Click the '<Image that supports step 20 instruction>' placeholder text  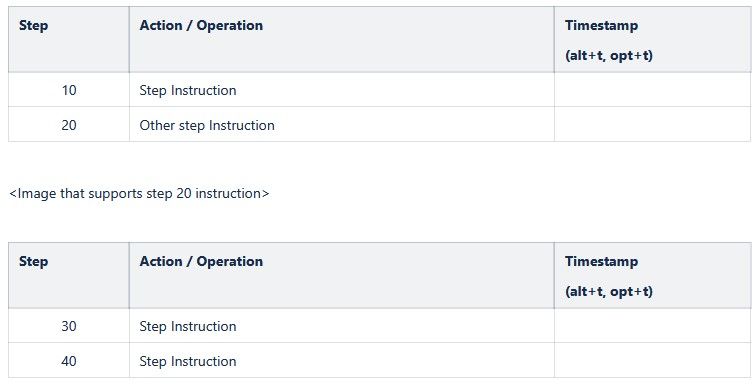pos(139,193)
